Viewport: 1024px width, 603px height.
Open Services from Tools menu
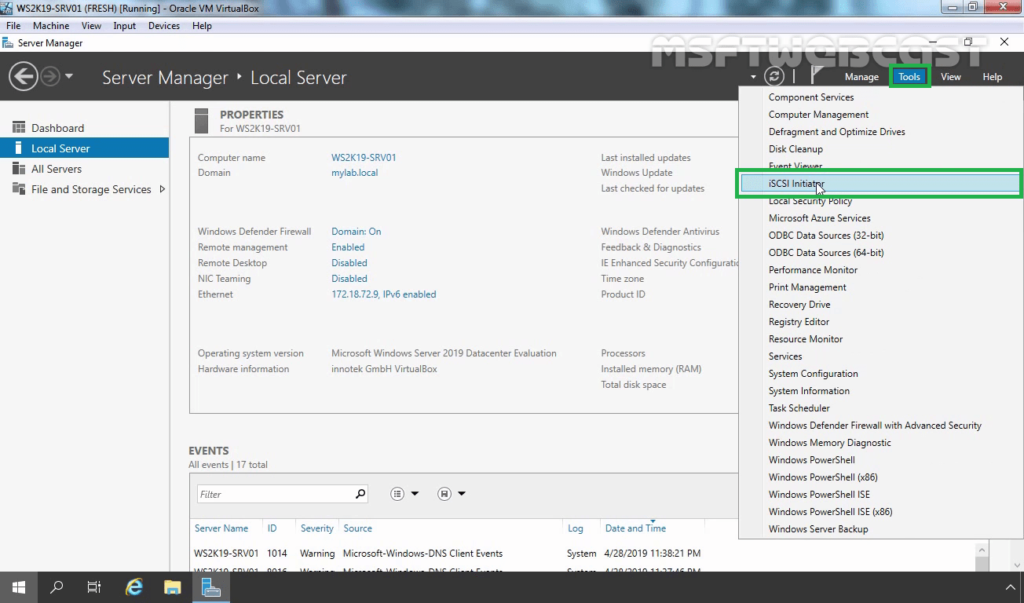click(785, 356)
